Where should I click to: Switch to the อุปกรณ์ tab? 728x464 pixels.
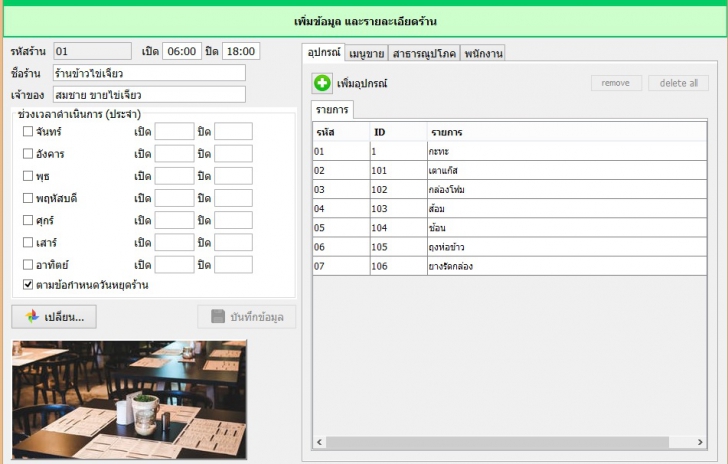pyautogui.click(x=323, y=52)
